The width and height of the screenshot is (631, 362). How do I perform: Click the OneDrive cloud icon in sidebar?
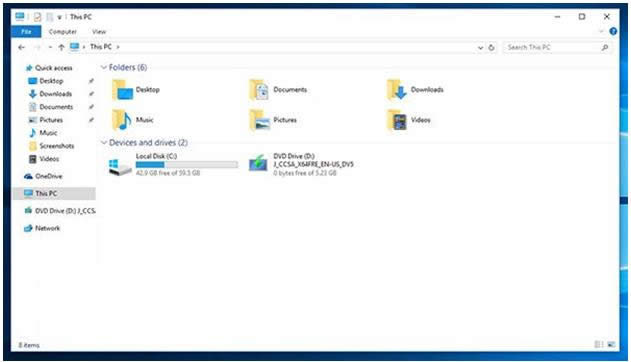[28, 176]
